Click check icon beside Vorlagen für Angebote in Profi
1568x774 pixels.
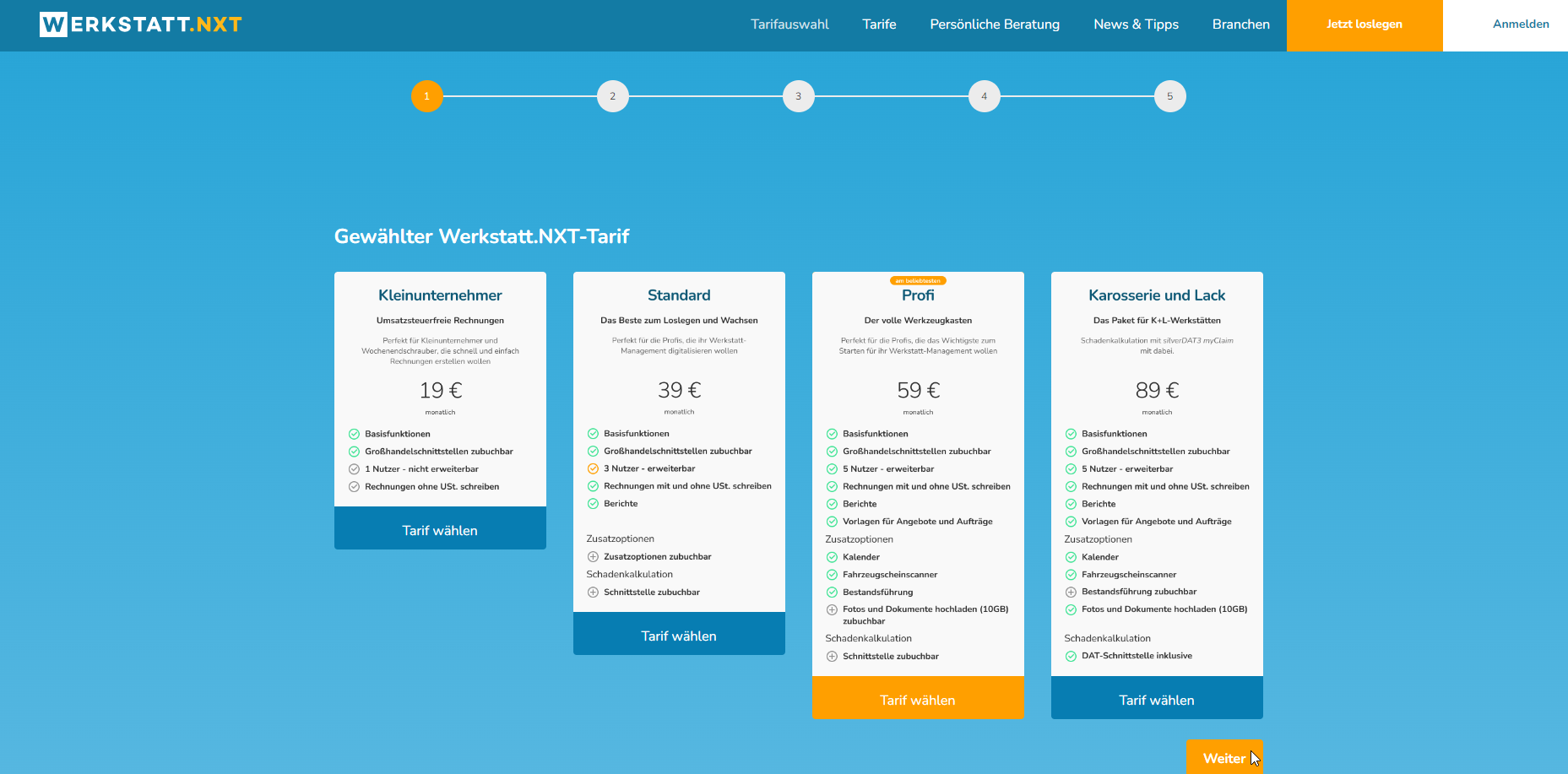pos(832,522)
